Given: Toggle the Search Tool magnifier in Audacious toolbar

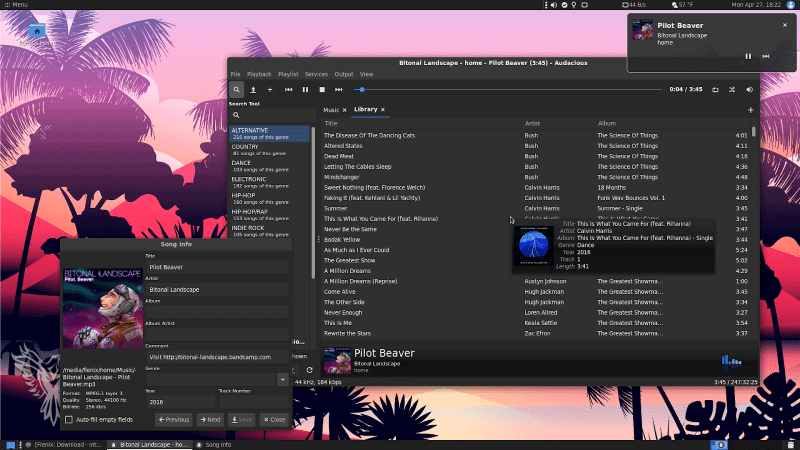Looking at the screenshot, I should click(x=236, y=89).
